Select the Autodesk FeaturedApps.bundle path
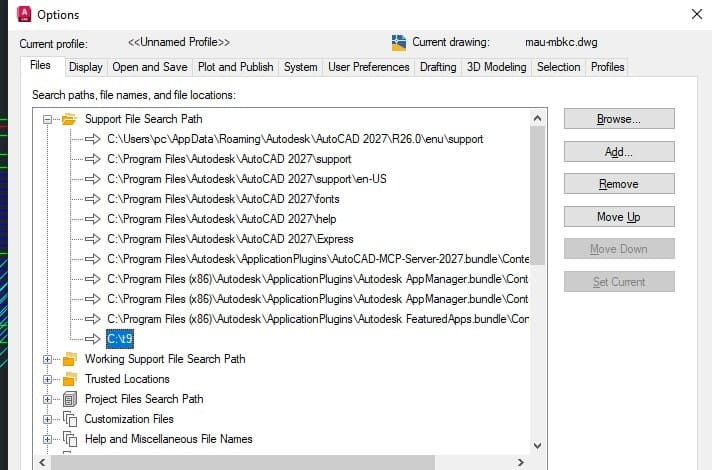 [x=318, y=319]
